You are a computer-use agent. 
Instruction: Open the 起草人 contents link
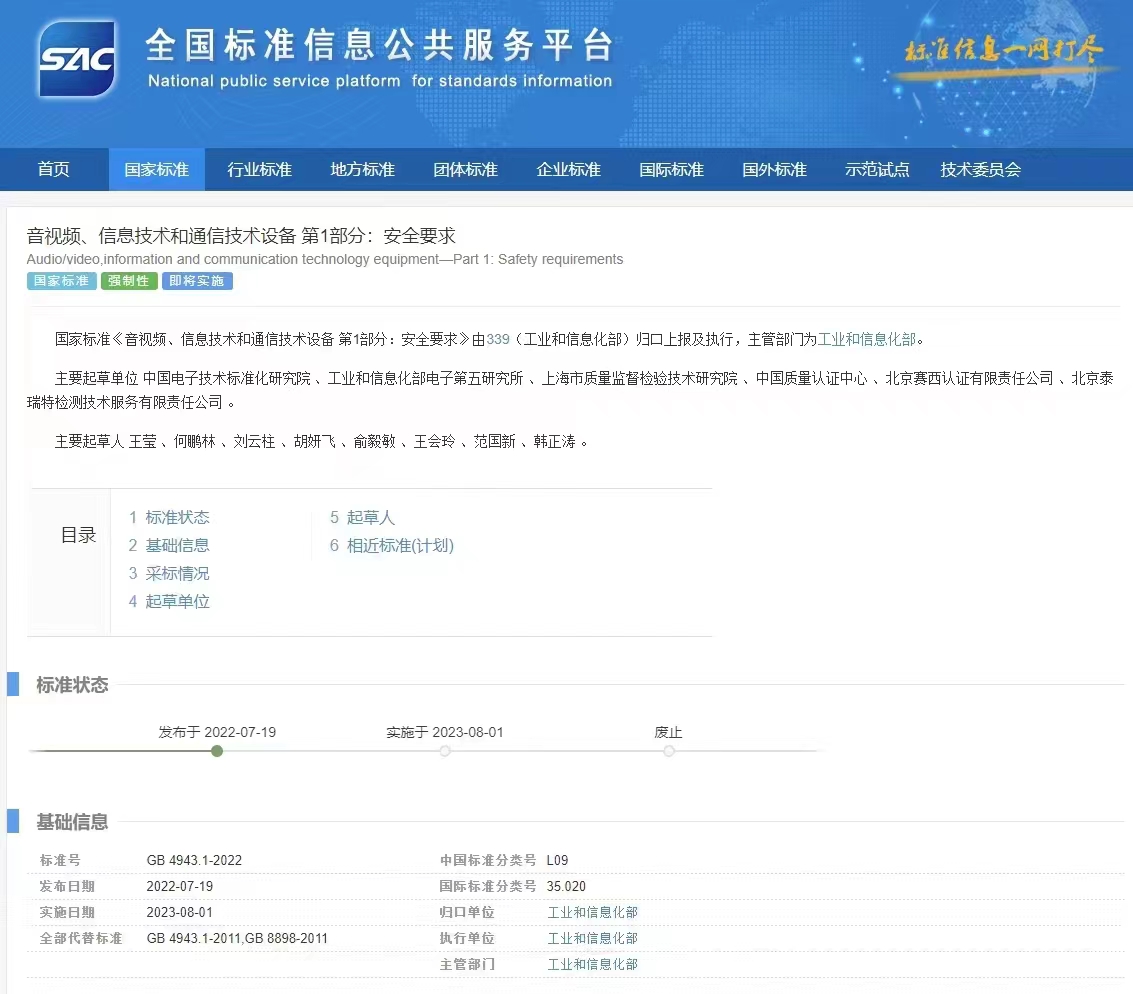pyautogui.click(x=370, y=517)
